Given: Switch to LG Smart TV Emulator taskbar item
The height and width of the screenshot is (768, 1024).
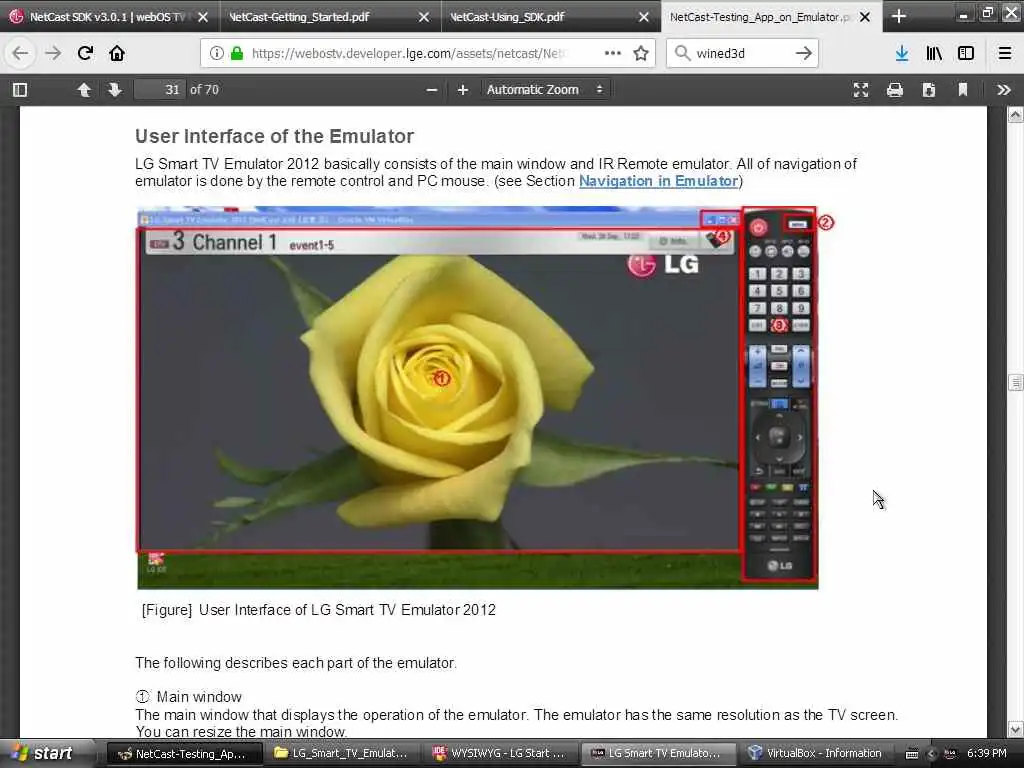Looking at the screenshot, I should coord(658,754).
